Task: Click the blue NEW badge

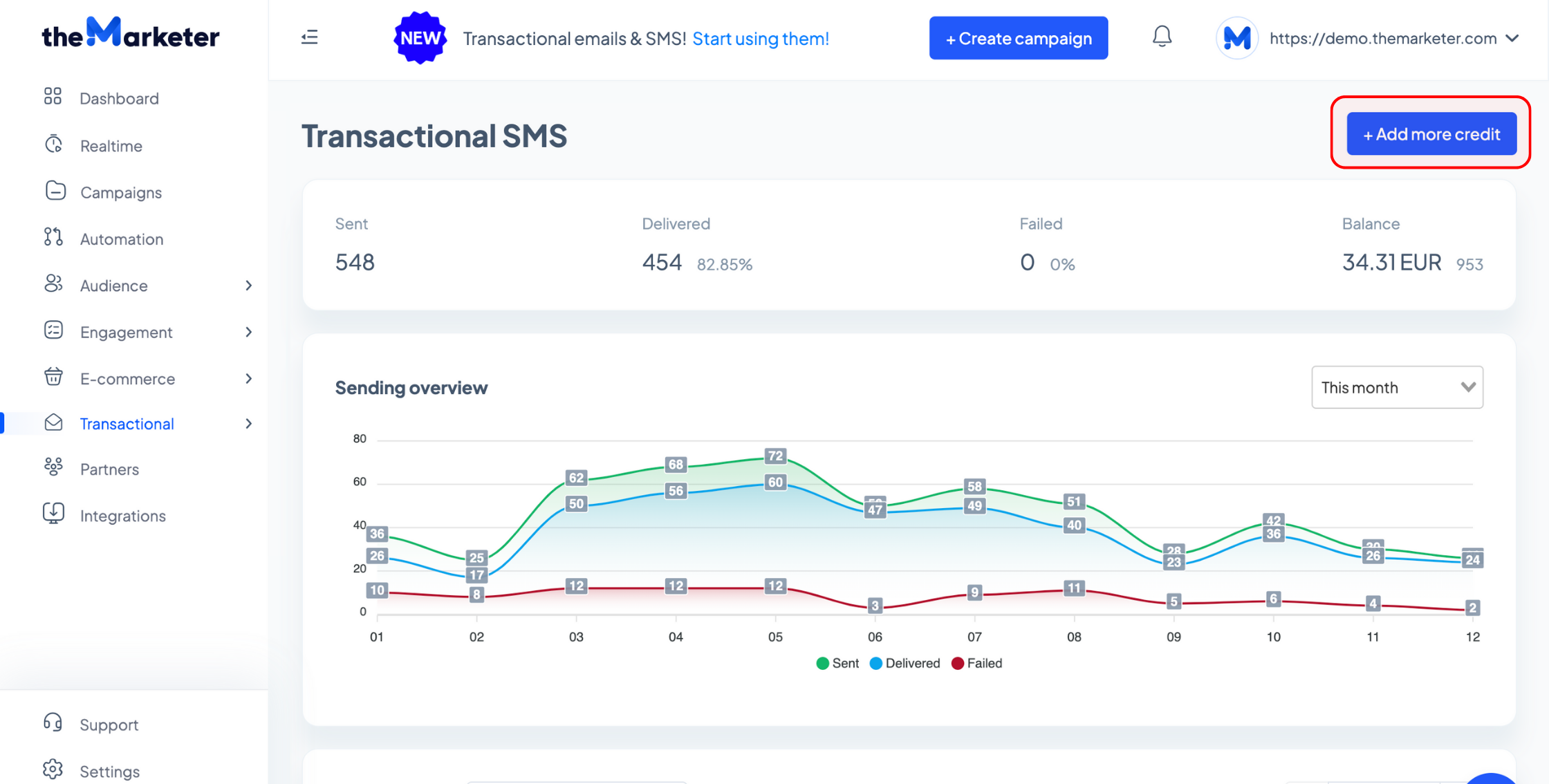Action: click(x=420, y=38)
